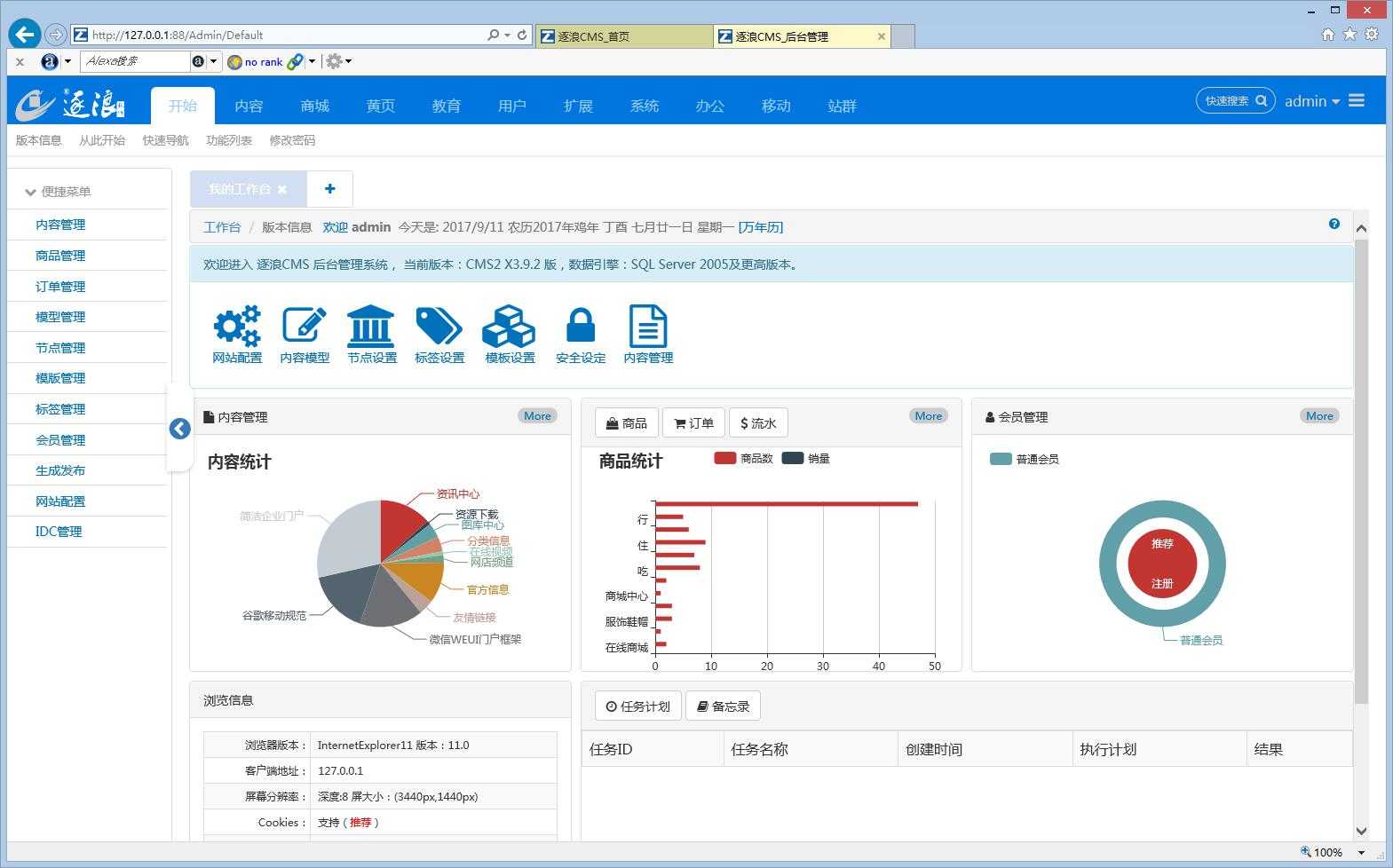1393x868 pixels.
Task: Switch to the 流水 tab
Action: click(758, 422)
